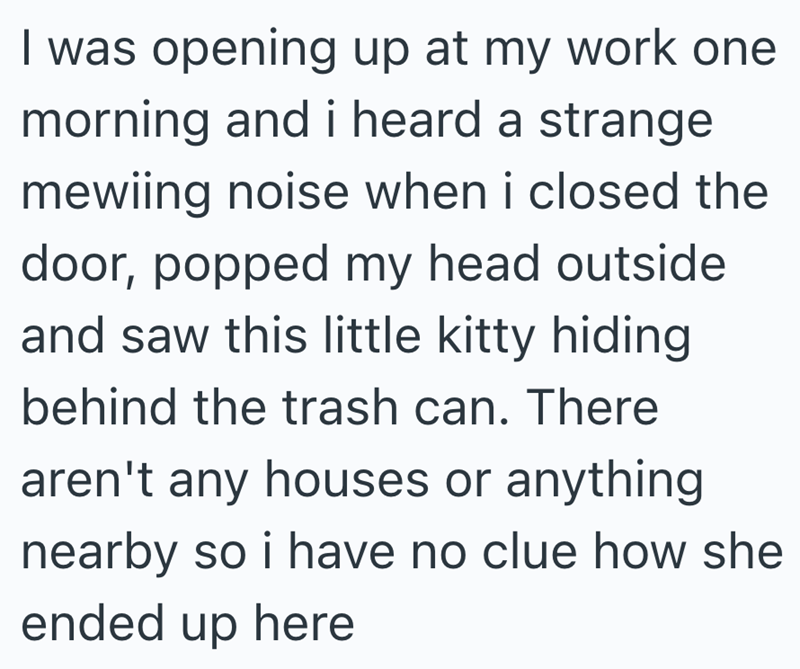Click the word "work" in the text
This screenshot has height=669, width=800.
(608, 50)
